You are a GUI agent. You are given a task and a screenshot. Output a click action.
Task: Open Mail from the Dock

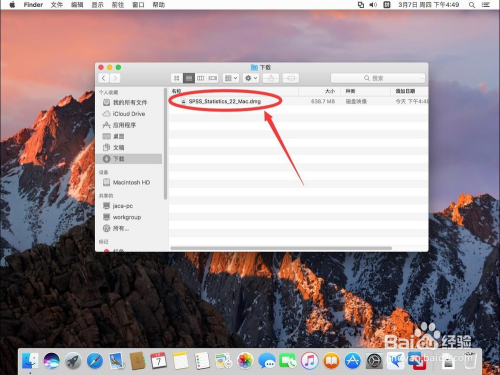click(116, 361)
